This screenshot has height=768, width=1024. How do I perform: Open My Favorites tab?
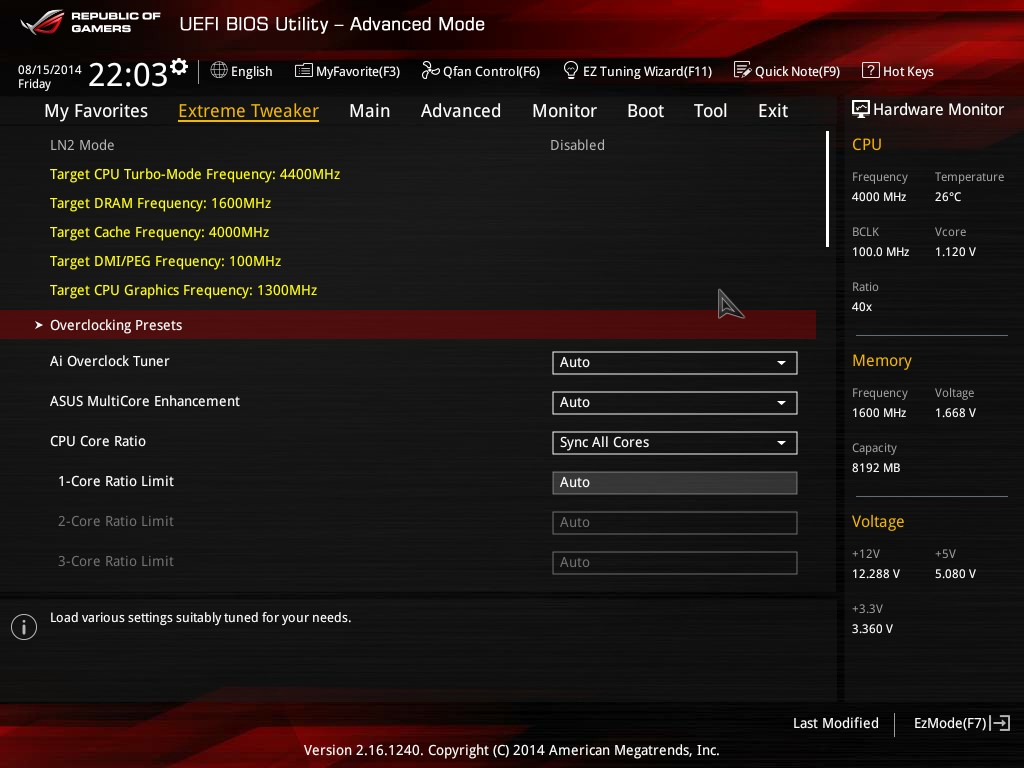click(x=96, y=111)
